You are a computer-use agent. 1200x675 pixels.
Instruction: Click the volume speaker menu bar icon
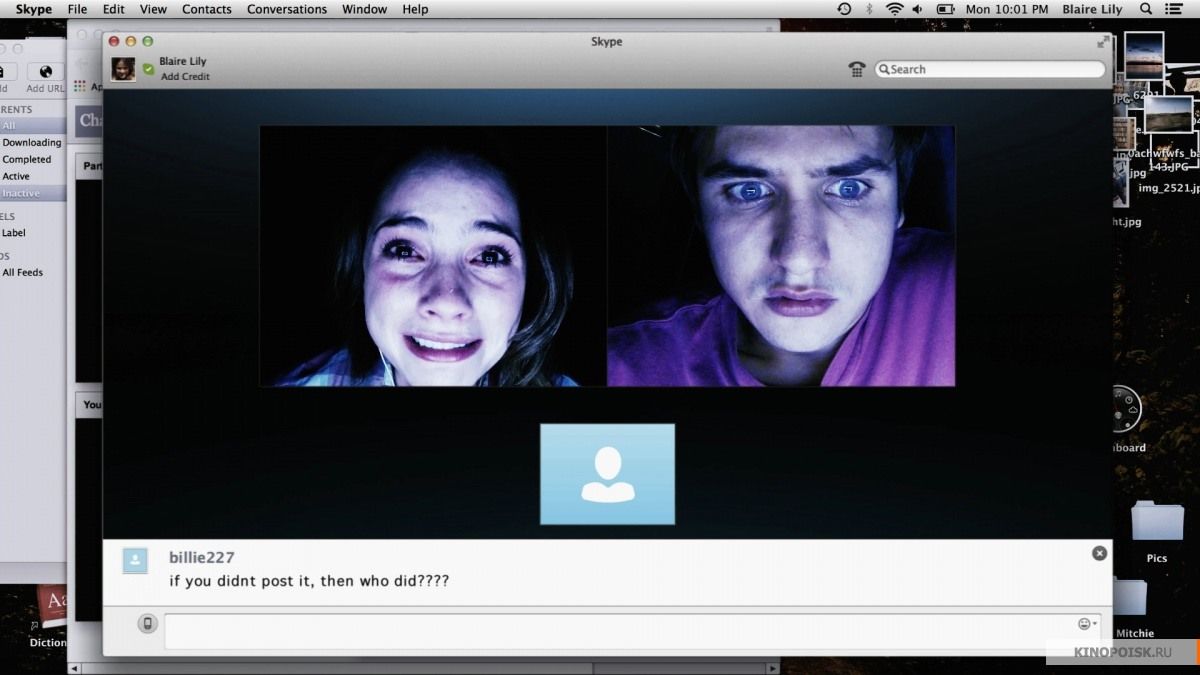click(917, 9)
